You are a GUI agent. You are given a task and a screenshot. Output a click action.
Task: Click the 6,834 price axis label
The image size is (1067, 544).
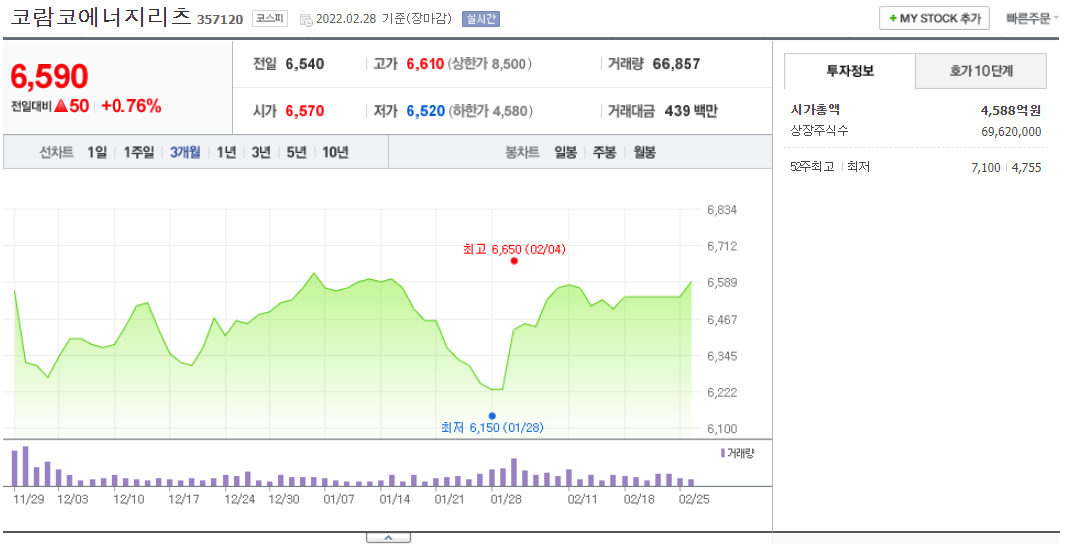click(722, 210)
